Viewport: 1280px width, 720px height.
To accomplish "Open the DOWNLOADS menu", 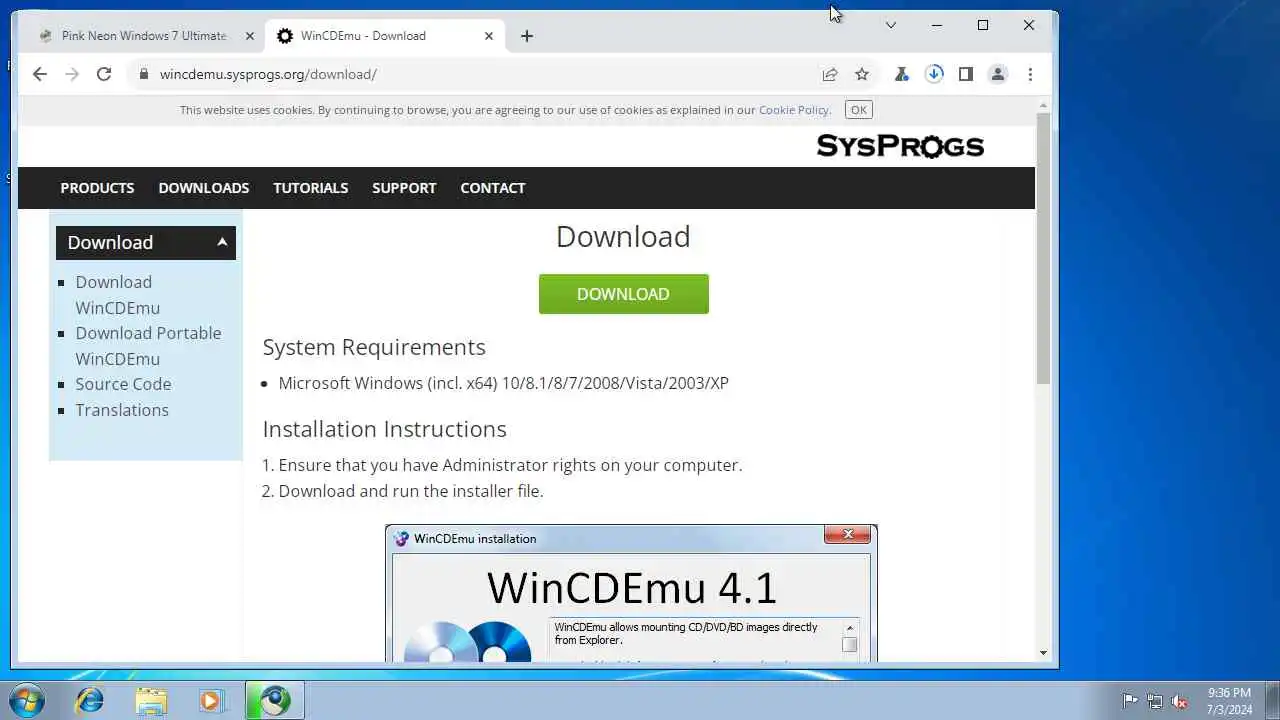I will (x=204, y=188).
